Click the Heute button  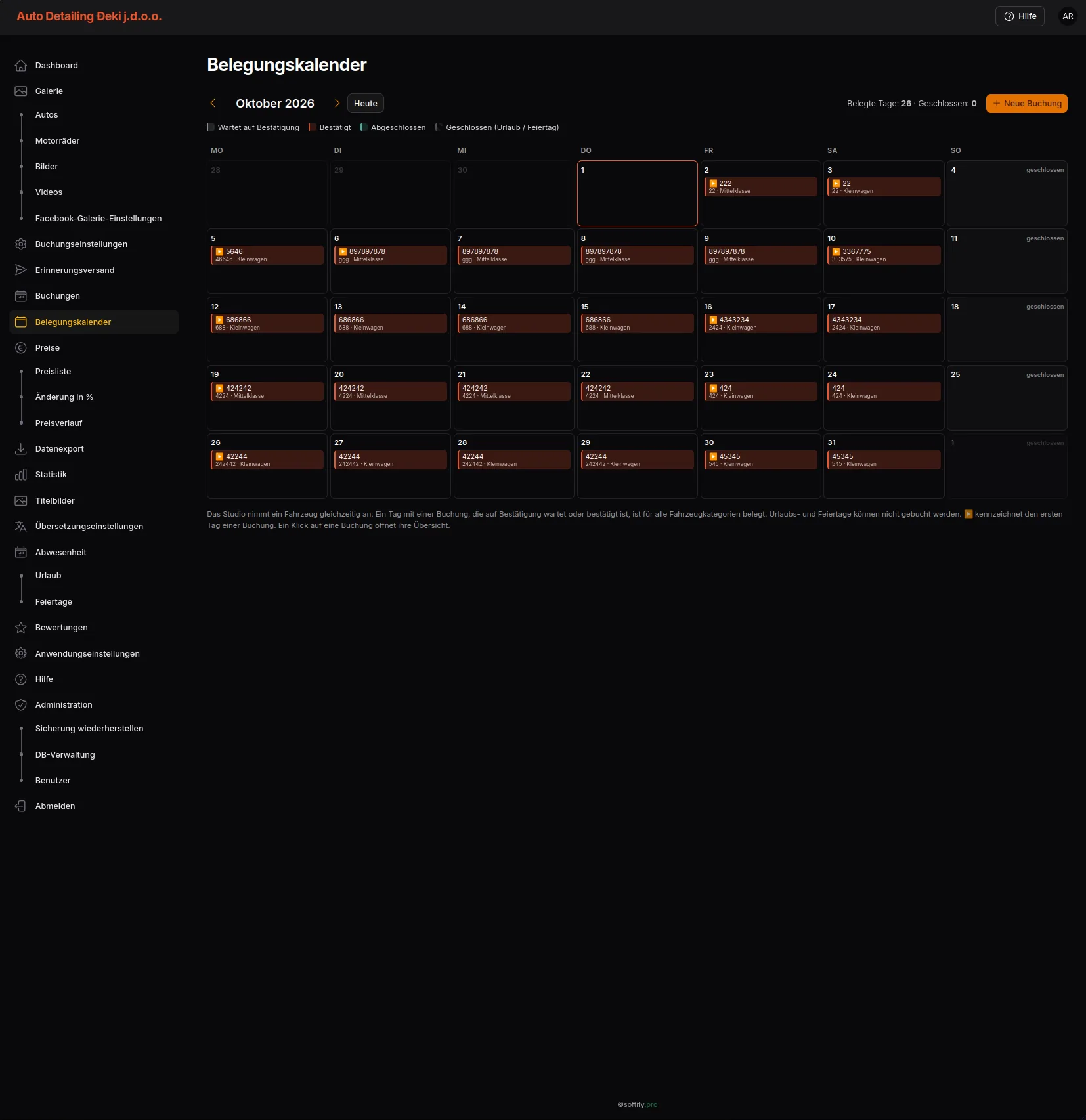coord(366,103)
